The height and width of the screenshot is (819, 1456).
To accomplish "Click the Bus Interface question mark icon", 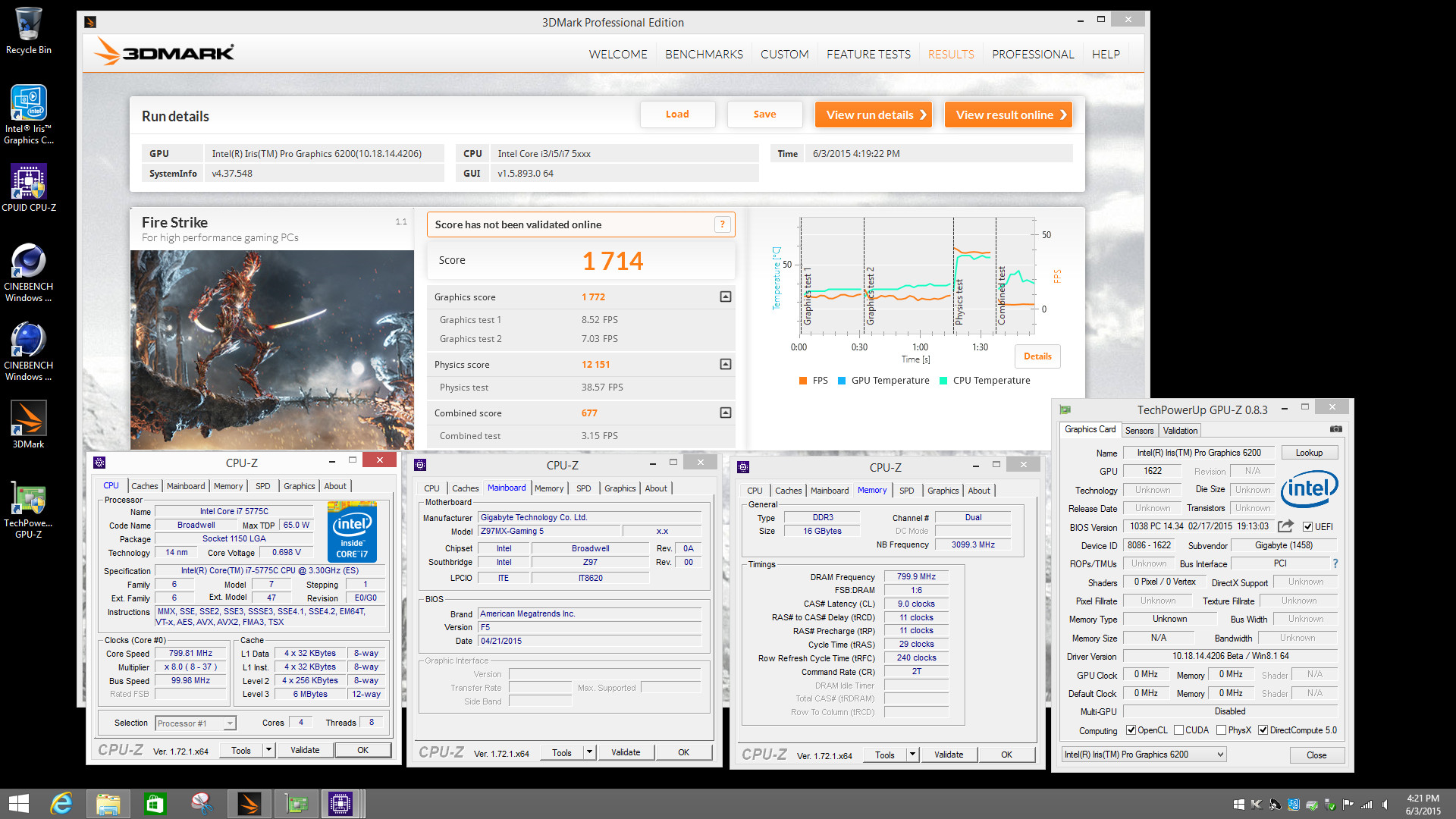I will (x=1335, y=563).
